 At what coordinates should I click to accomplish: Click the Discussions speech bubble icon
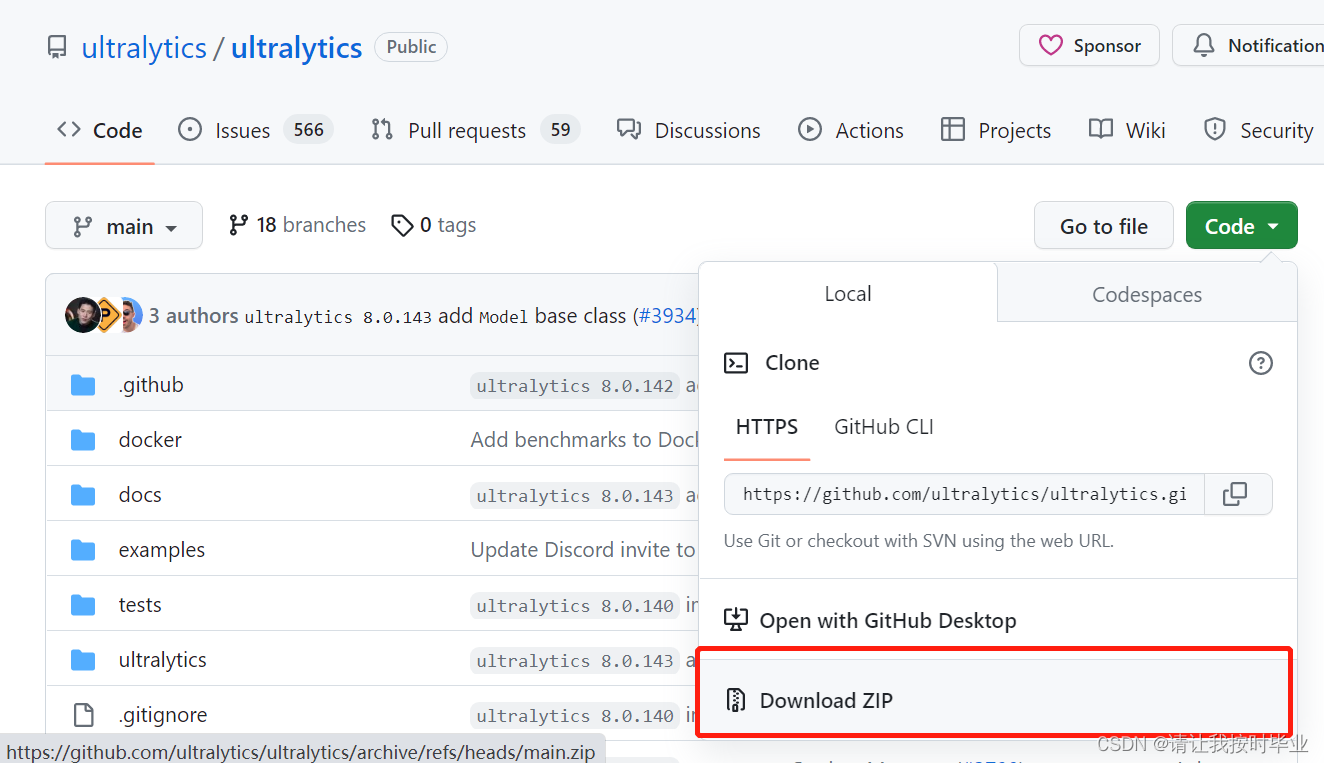[x=629, y=129]
